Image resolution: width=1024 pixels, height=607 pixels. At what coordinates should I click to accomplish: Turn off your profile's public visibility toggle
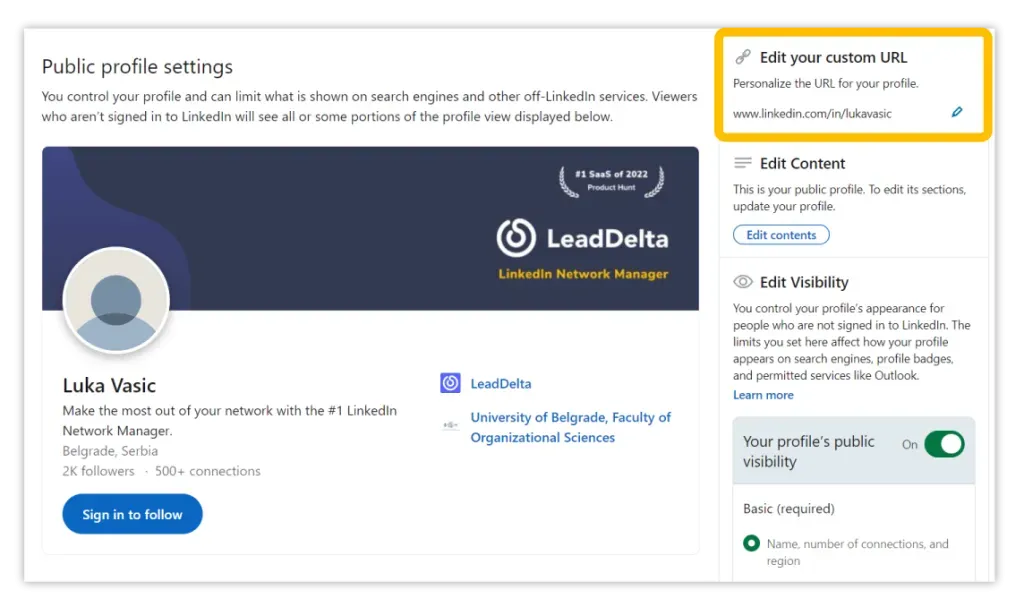point(944,444)
